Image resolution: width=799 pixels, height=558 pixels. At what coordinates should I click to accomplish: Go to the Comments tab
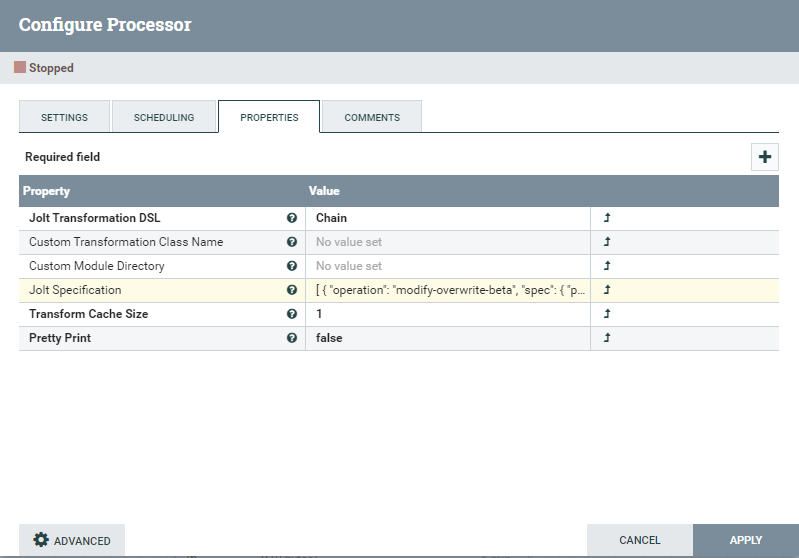[372, 117]
